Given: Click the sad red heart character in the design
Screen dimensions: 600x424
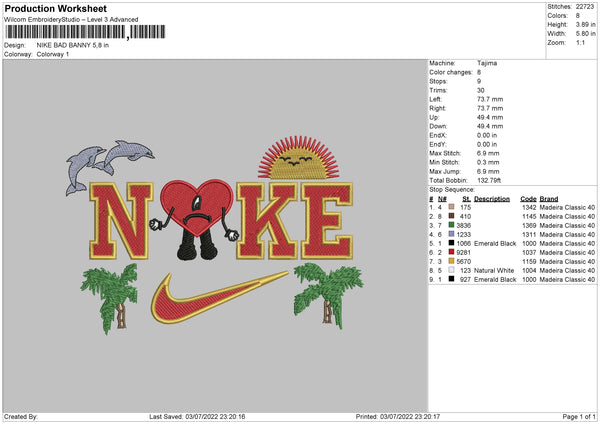Looking at the screenshot, I should click(194, 219).
